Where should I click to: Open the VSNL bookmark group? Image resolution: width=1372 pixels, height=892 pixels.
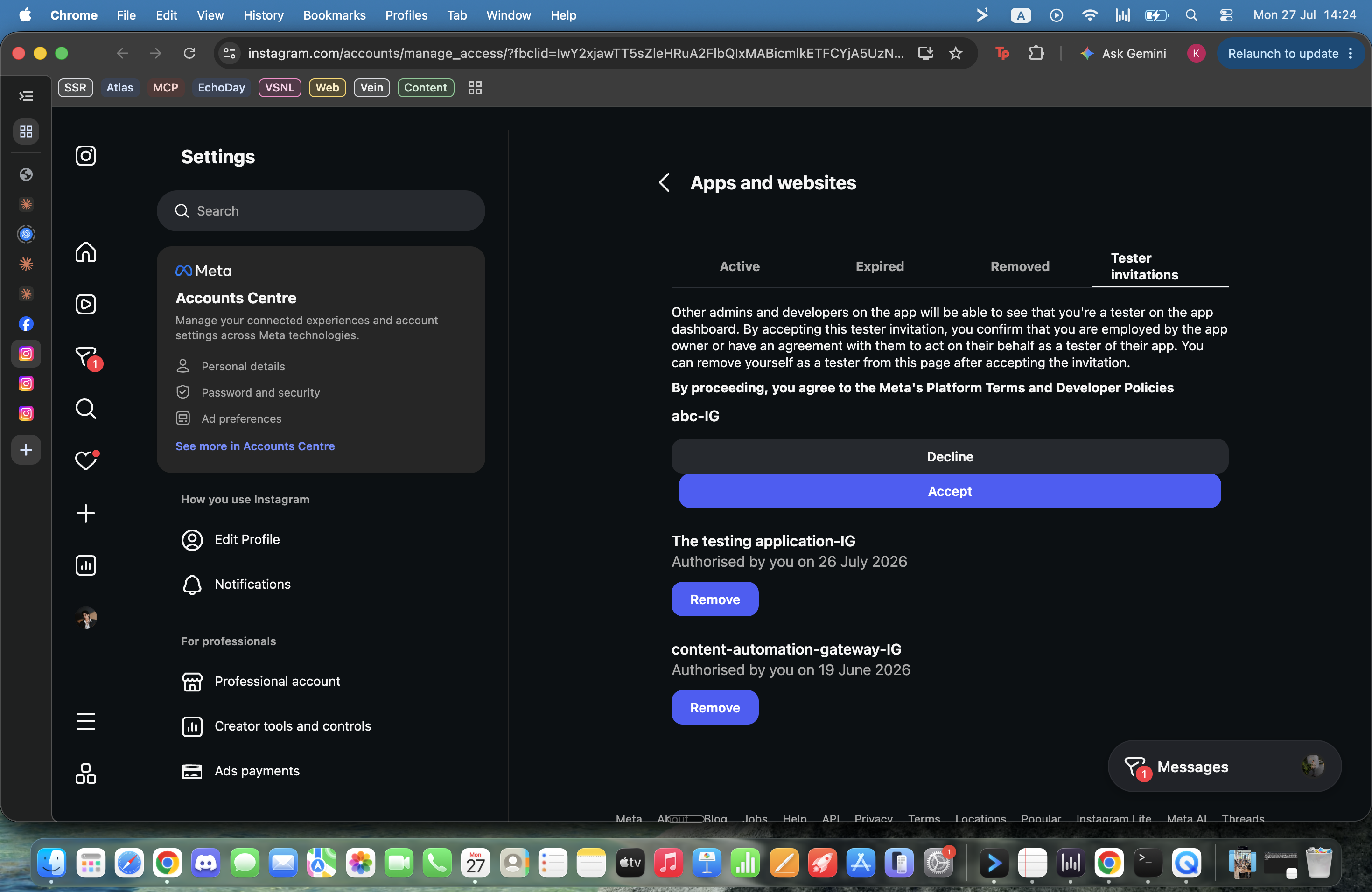click(280, 88)
